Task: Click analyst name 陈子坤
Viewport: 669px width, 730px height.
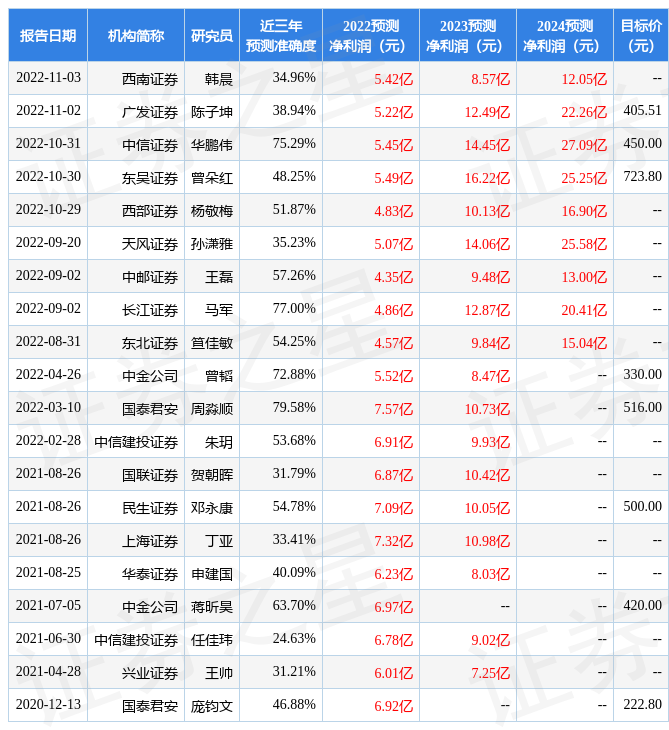Action: 212,111
